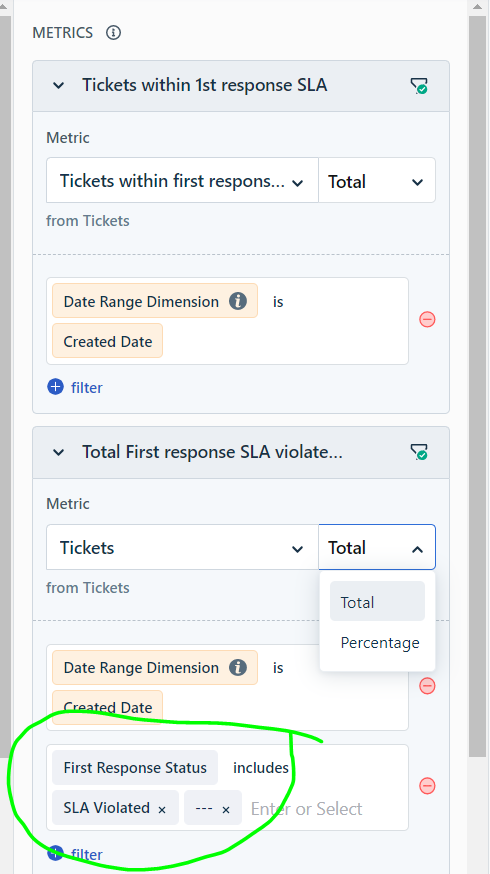490x874 pixels.
Task: Remove the First Response Status filter row
Action: point(427,786)
